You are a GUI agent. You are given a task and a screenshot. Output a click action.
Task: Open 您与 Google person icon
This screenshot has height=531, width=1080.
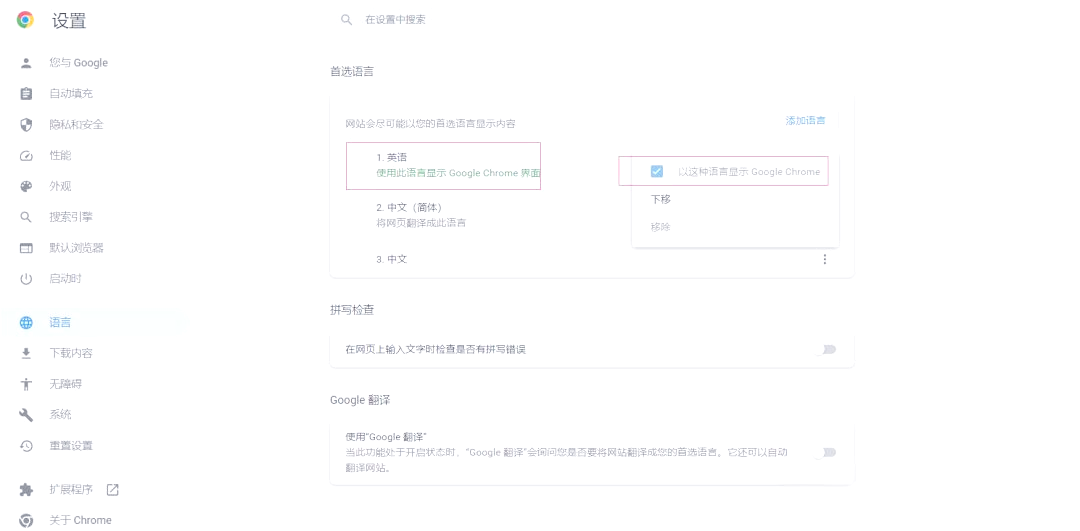pos(27,63)
